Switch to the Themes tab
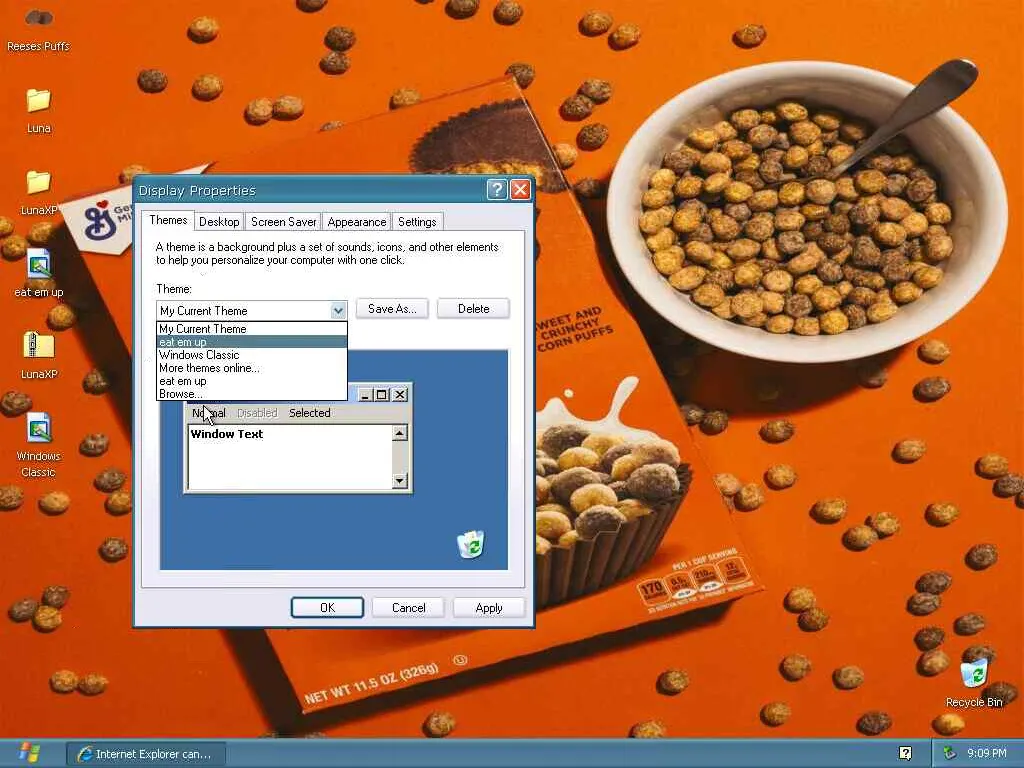 [x=168, y=220]
